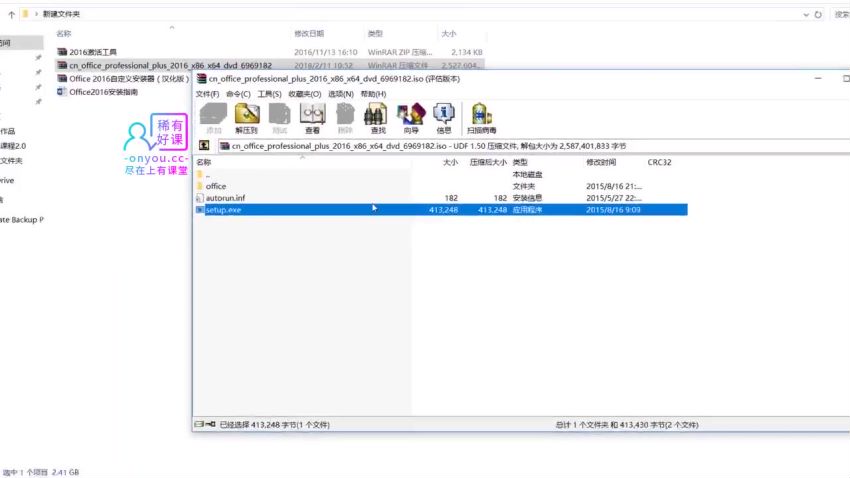Click the 2016激活工具 archive icon in Explorer
This screenshot has height=478, width=850.
pos(62,52)
